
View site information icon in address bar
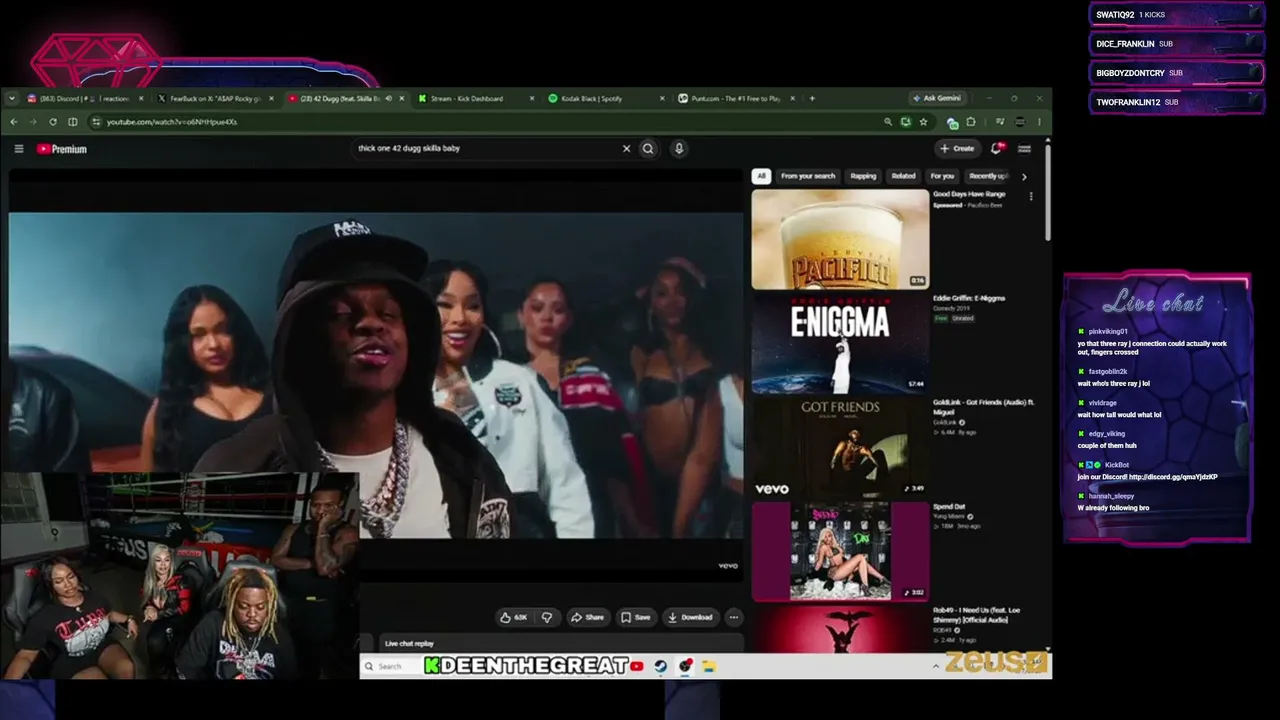(x=96, y=122)
